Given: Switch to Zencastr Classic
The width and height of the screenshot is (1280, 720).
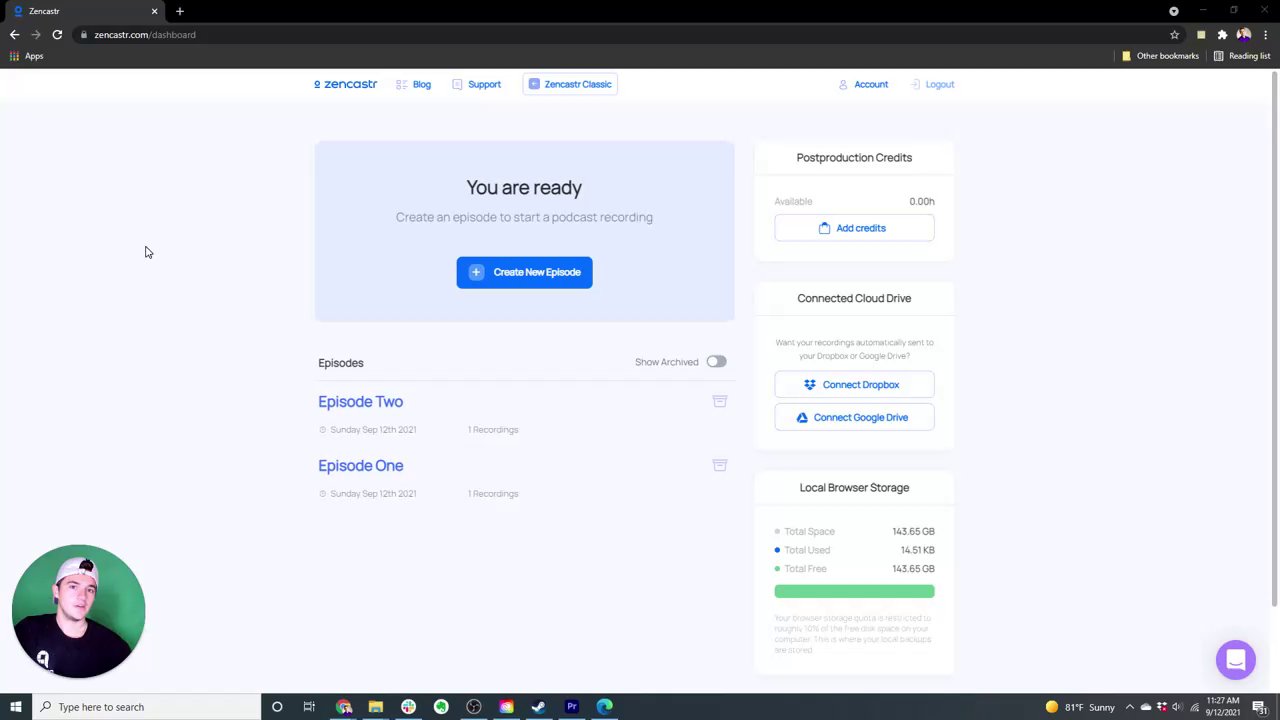Looking at the screenshot, I should click(x=570, y=84).
